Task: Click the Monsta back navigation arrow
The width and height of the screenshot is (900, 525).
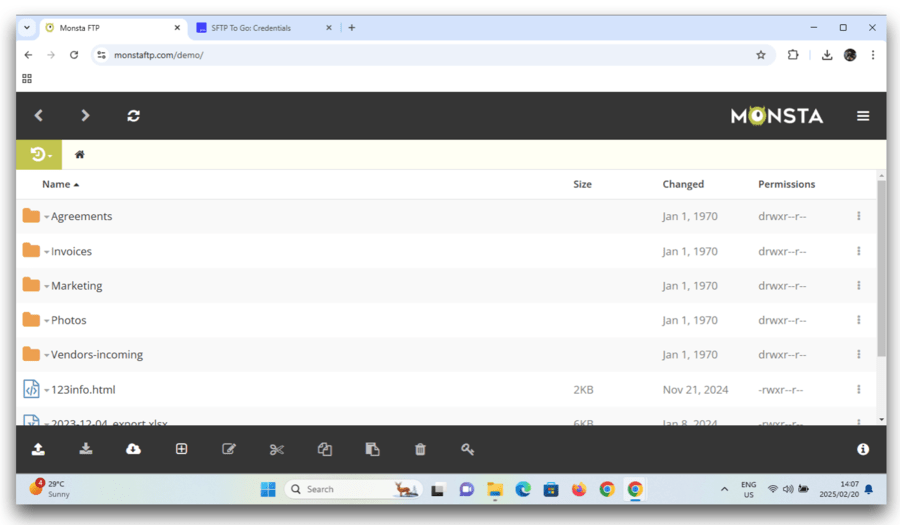Action: click(x=38, y=116)
